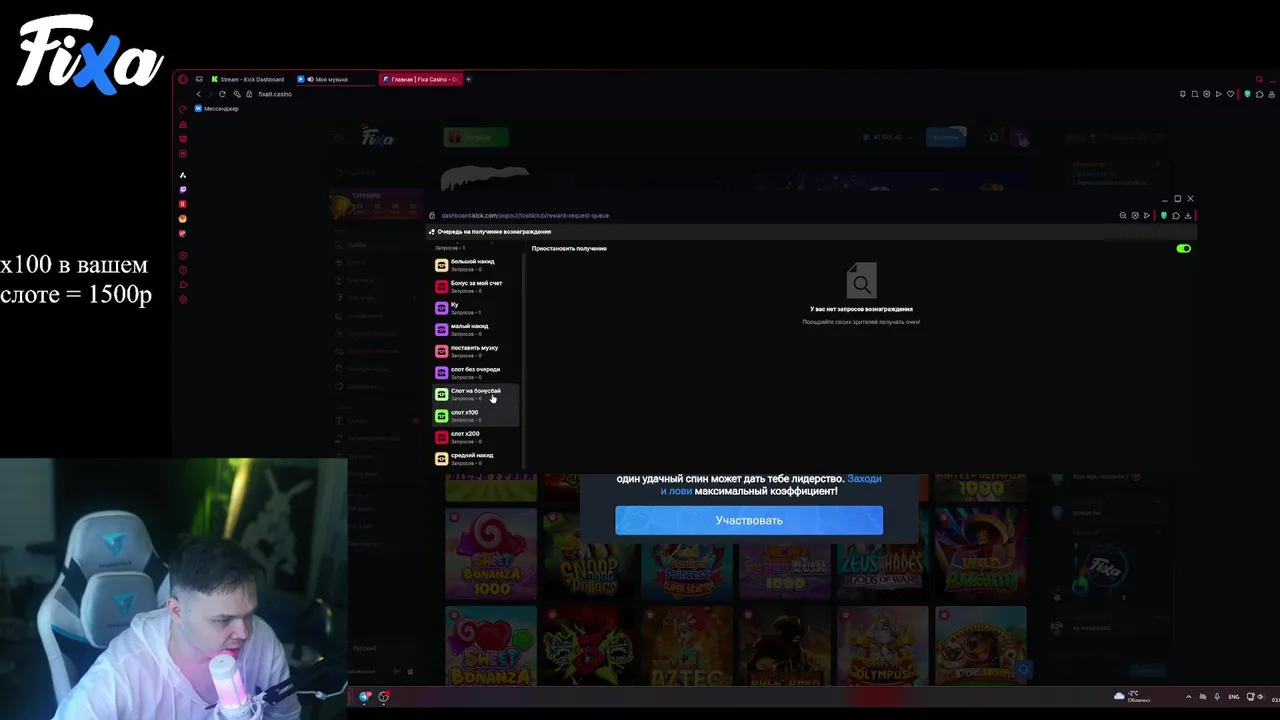Open Twitch icon in Opera sidebar
Viewport: 1280px width, 720px height.
coord(183,190)
